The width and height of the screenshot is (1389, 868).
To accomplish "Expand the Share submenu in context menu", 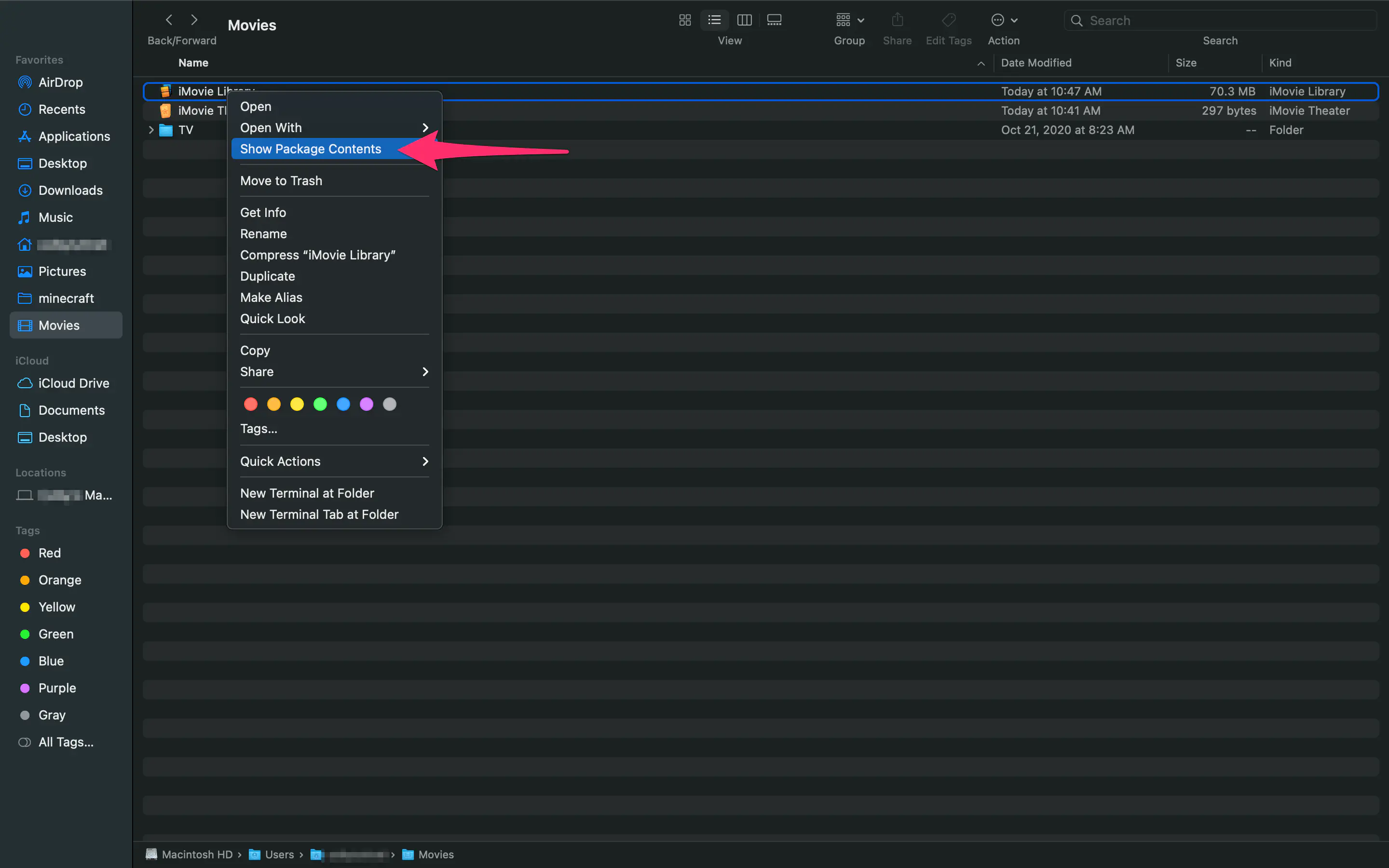I will (335, 371).
